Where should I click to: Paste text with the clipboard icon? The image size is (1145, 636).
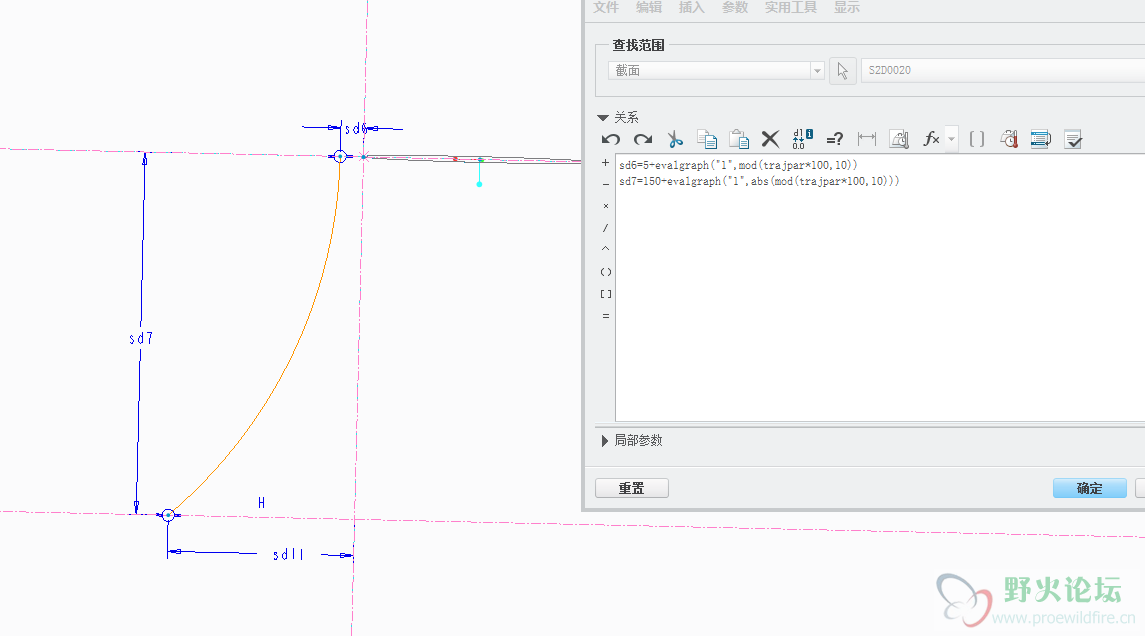[738, 139]
